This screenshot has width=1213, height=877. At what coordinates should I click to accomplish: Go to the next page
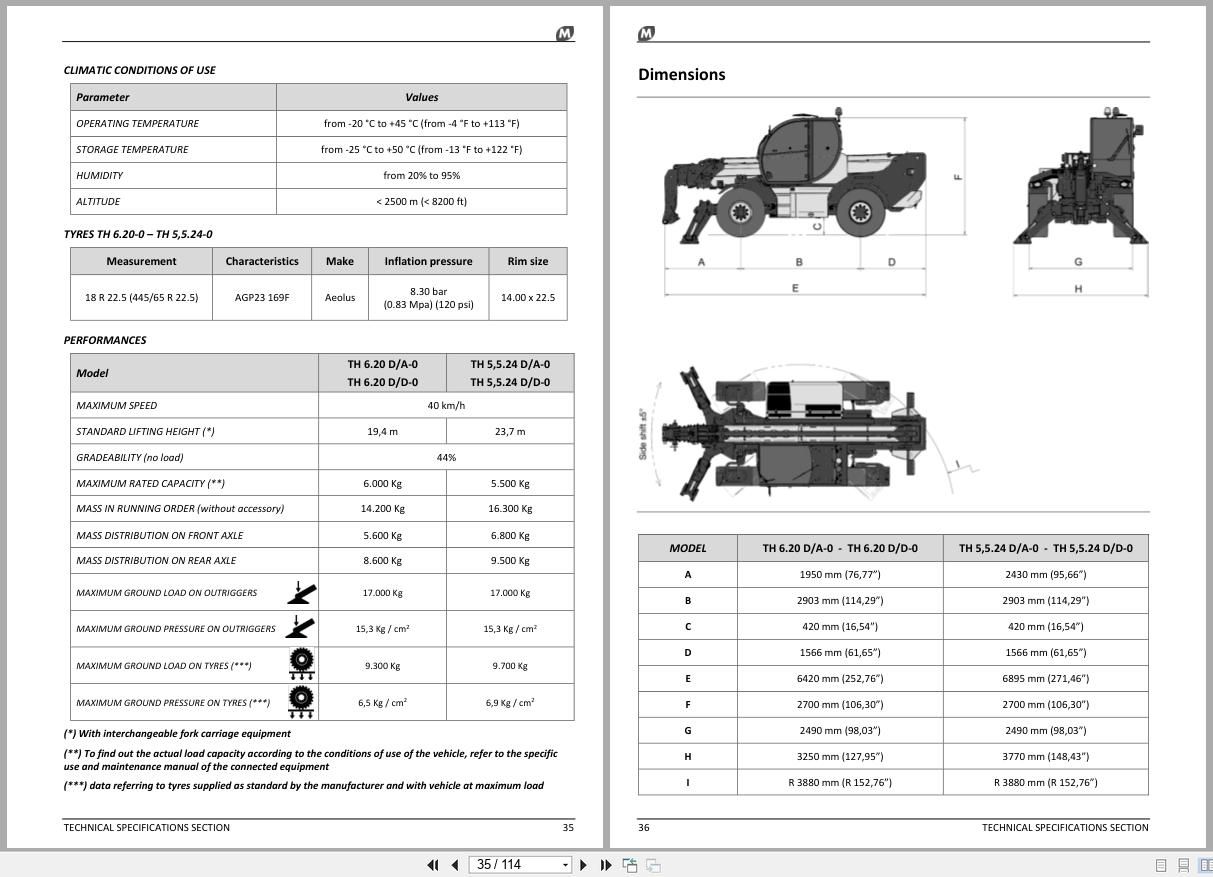(584, 865)
